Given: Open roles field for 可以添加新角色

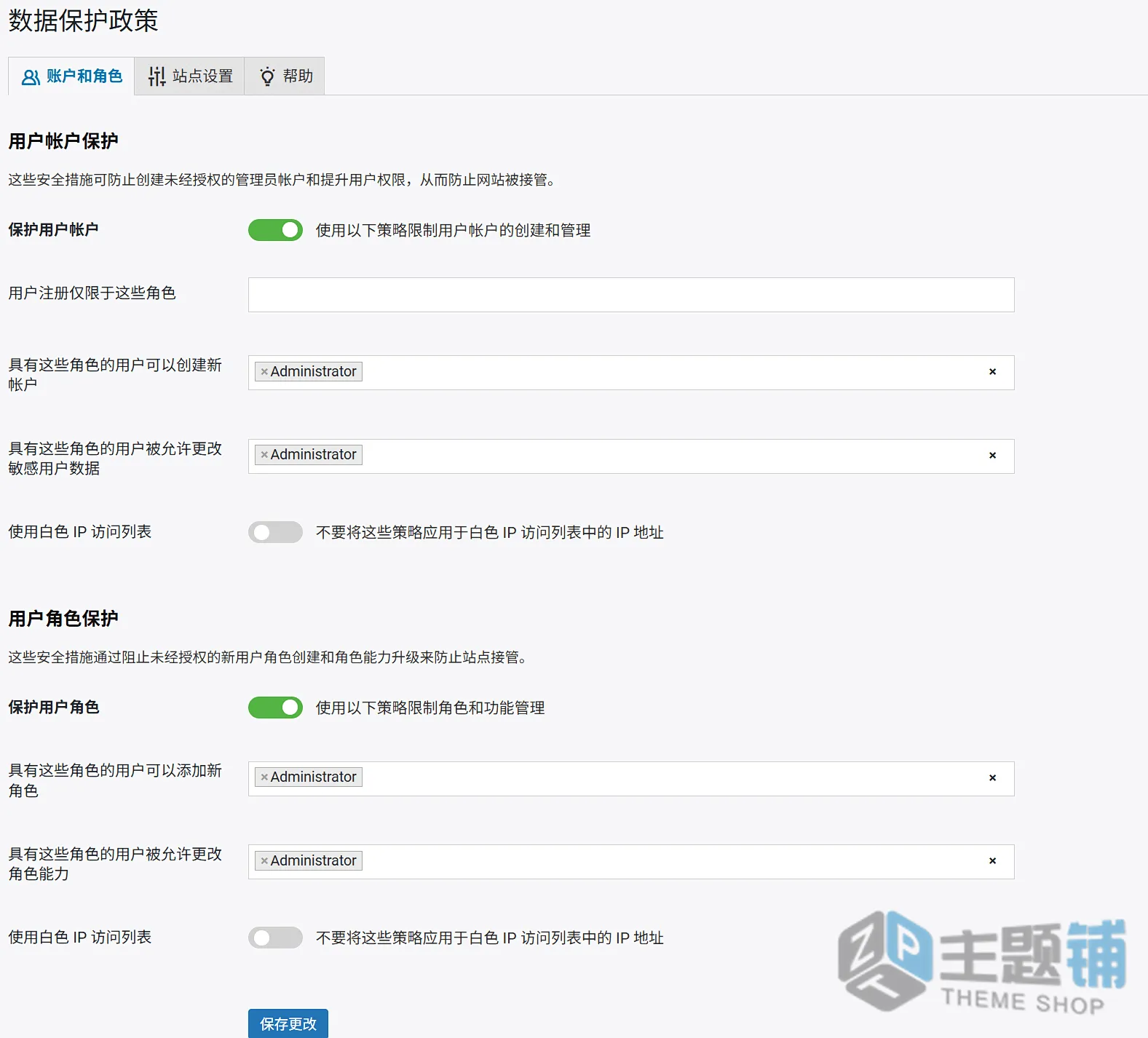Looking at the screenshot, I should (x=631, y=779).
